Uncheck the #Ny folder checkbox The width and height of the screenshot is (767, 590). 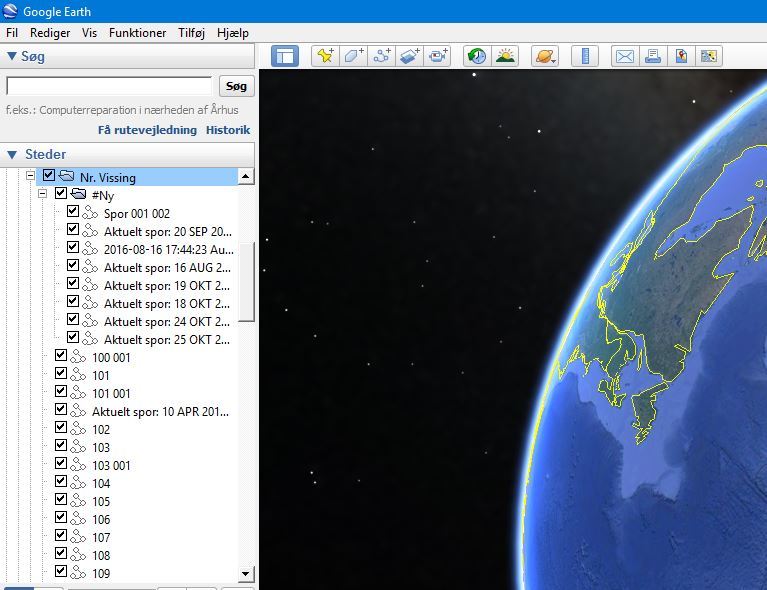click(61, 193)
